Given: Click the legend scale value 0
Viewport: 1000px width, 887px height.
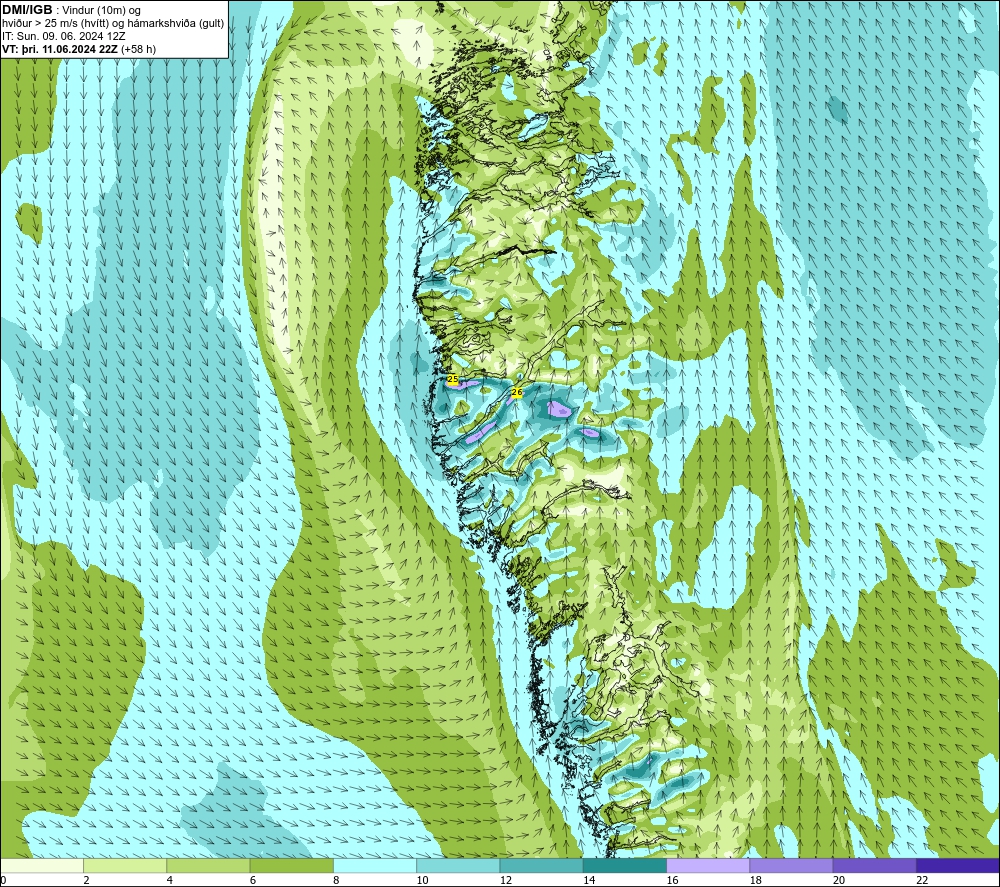Looking at the screenshot, I should tap(3, 880).
